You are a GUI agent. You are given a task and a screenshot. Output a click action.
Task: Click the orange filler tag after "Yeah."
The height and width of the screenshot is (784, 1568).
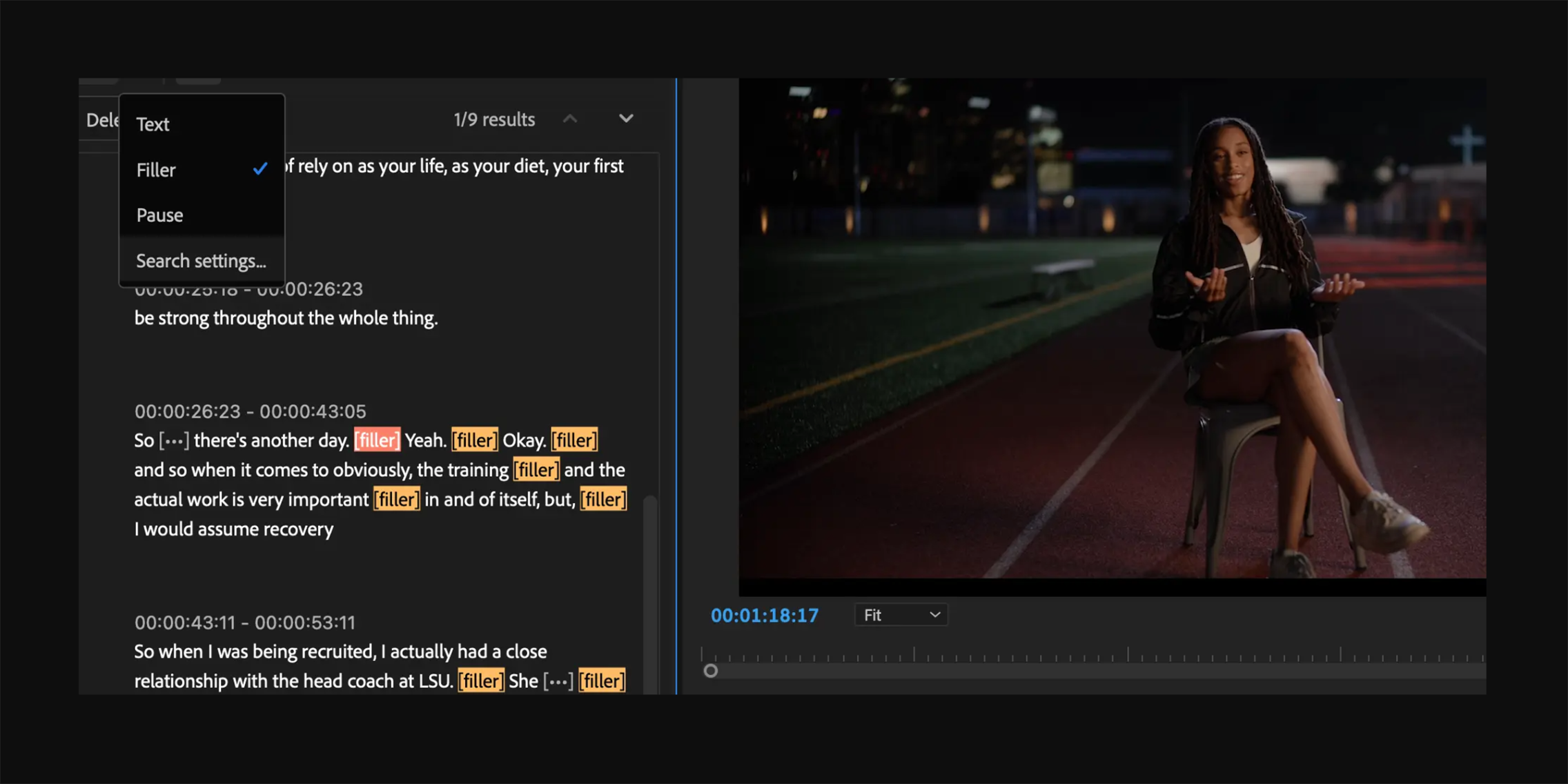coord(473,440)
